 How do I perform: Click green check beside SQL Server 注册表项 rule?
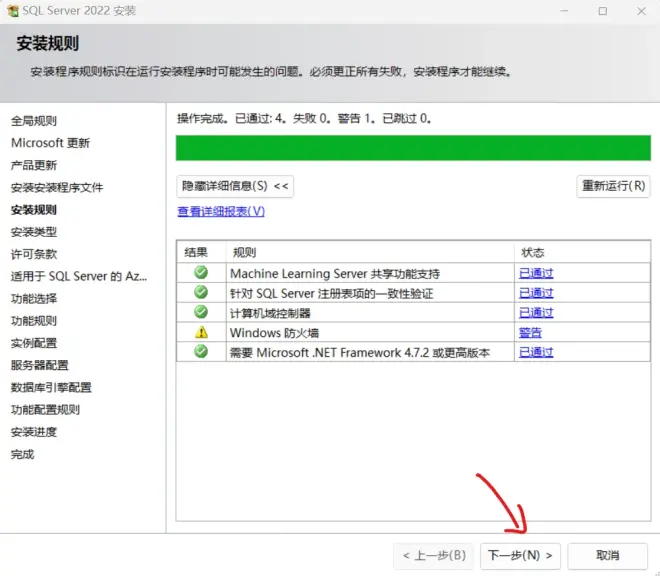[x=201, y=292]
